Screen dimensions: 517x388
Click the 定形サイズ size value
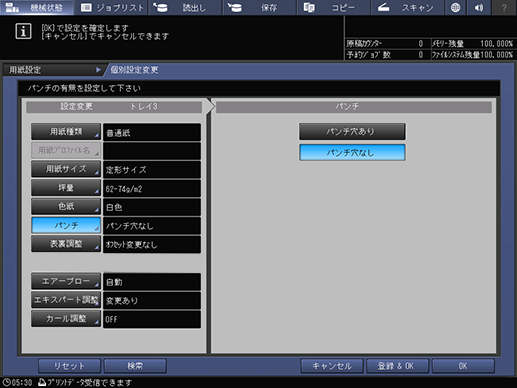pyautogui.click(x=152, y=169)
